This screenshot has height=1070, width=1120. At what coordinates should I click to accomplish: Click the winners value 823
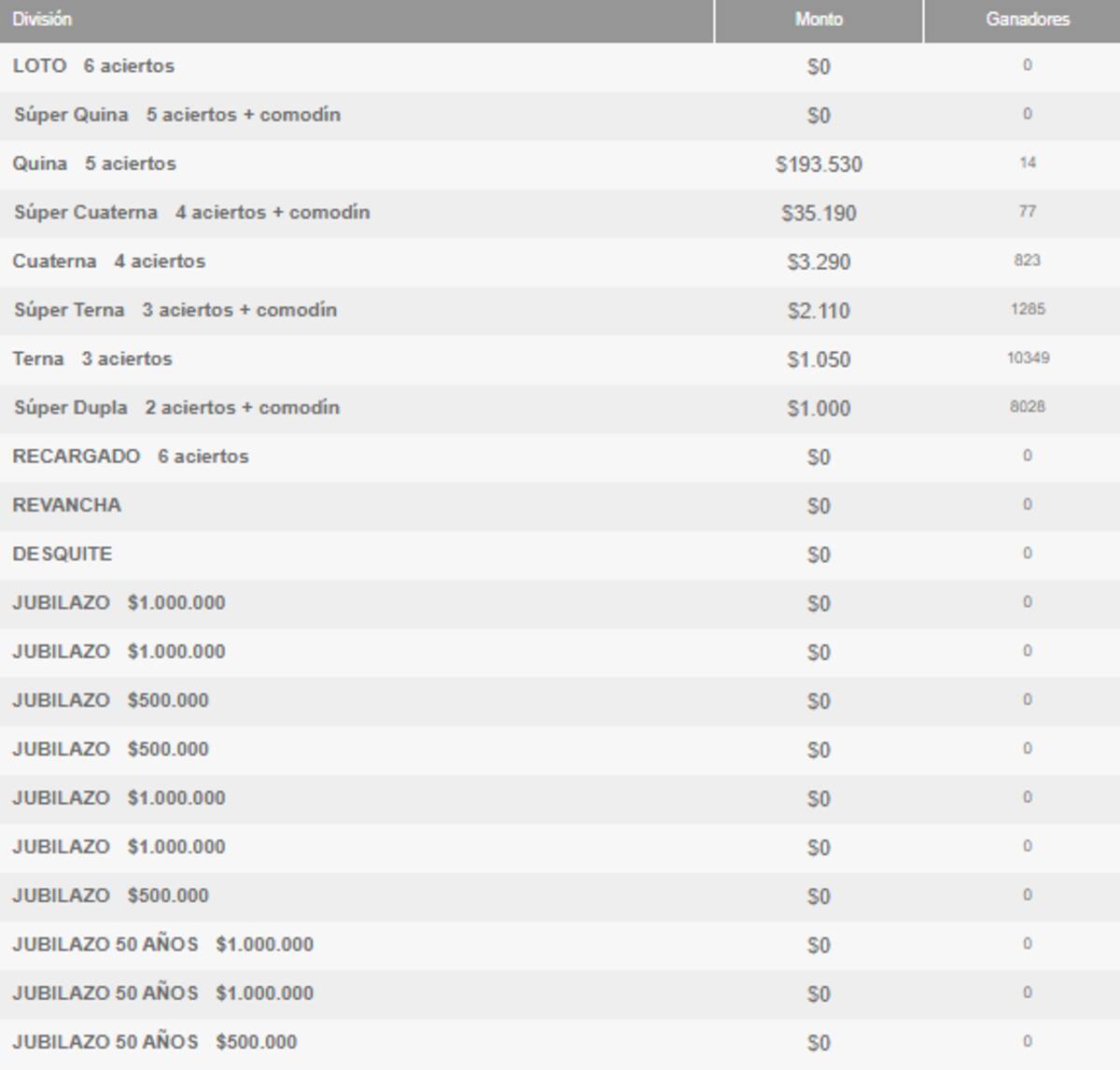tap(1028, 260)
